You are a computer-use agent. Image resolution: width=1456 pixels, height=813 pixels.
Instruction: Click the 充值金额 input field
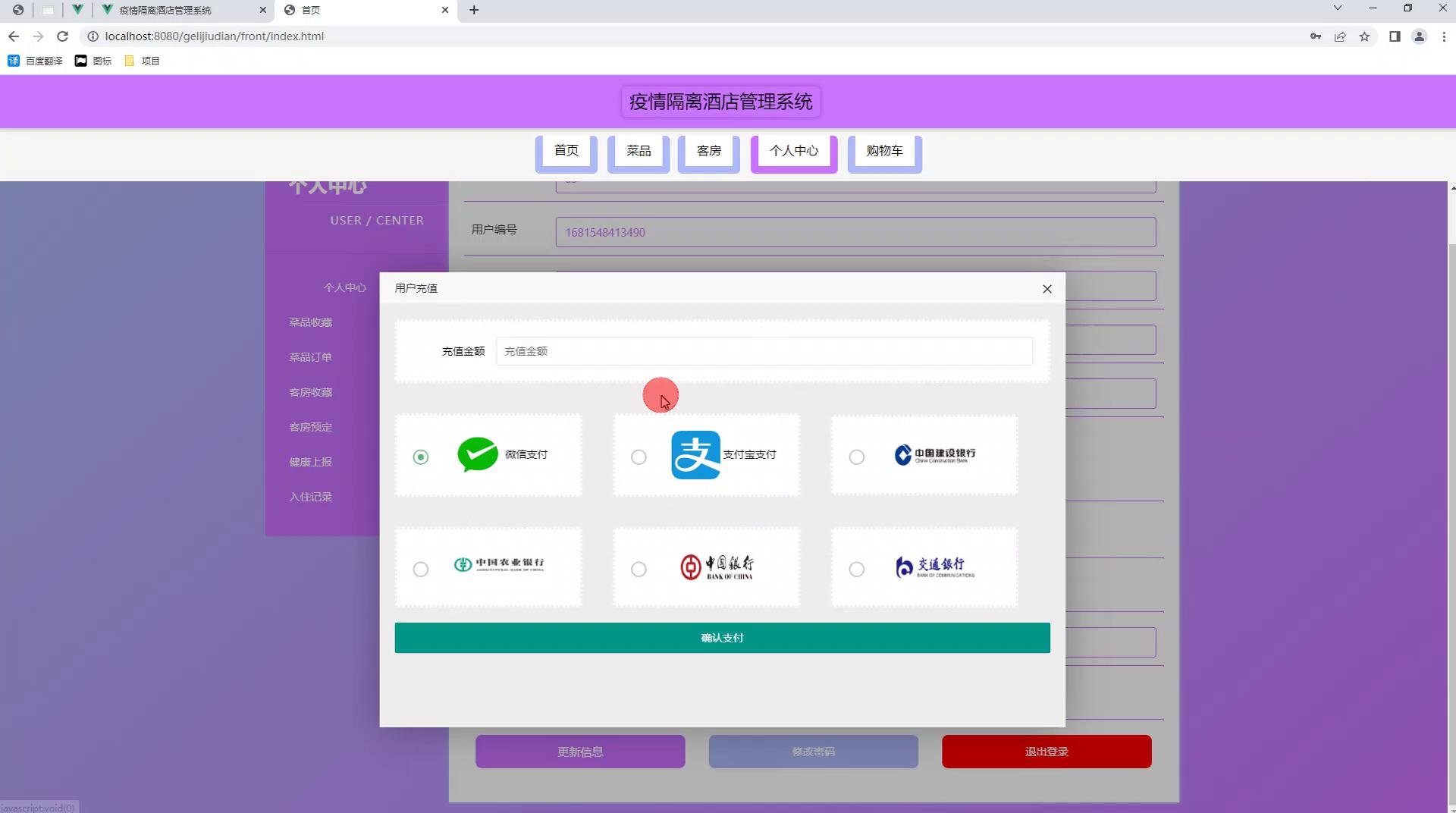tap(764, 351)
